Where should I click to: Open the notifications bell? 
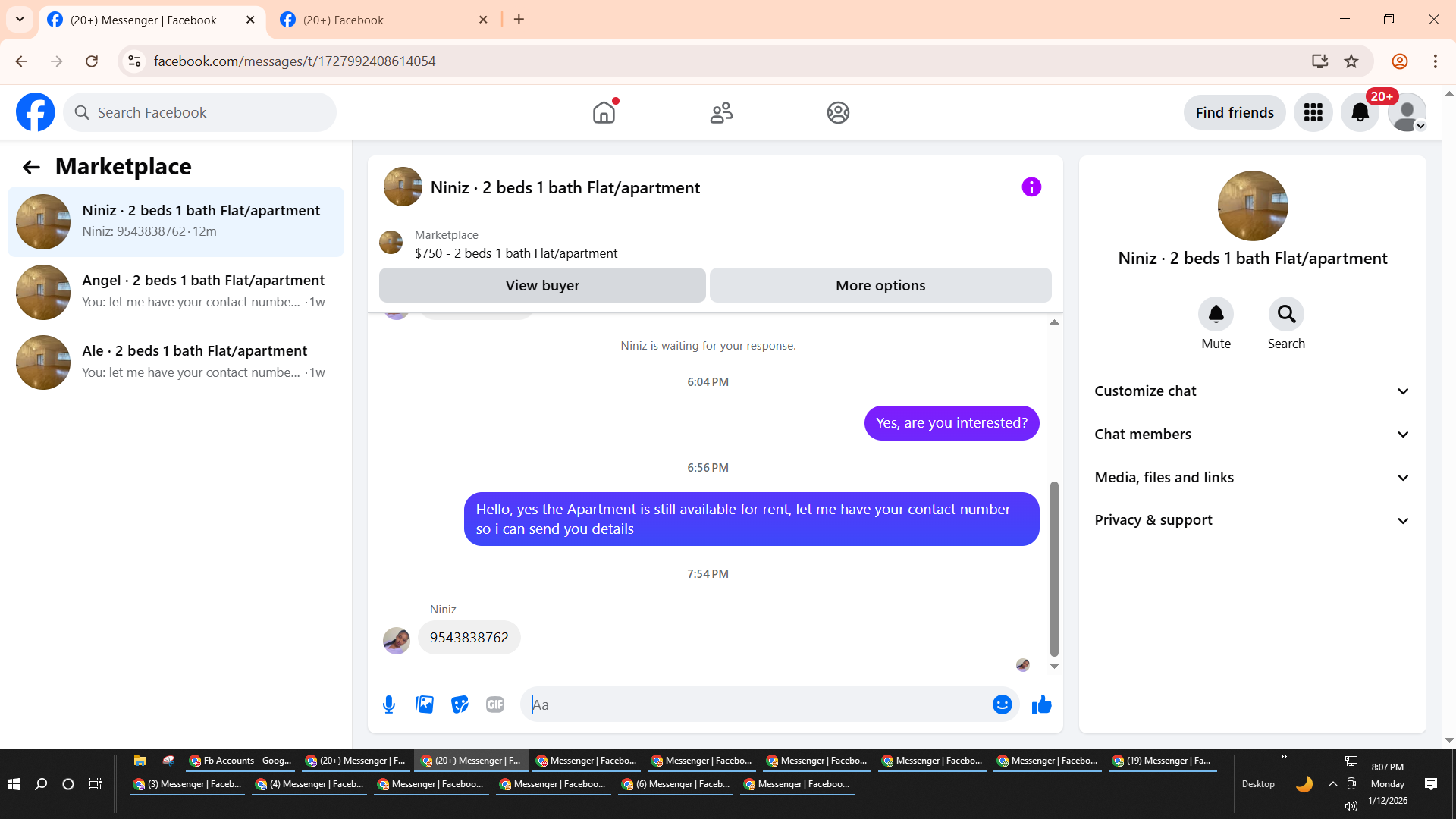pyautogui.click(x=1360, y=113)
